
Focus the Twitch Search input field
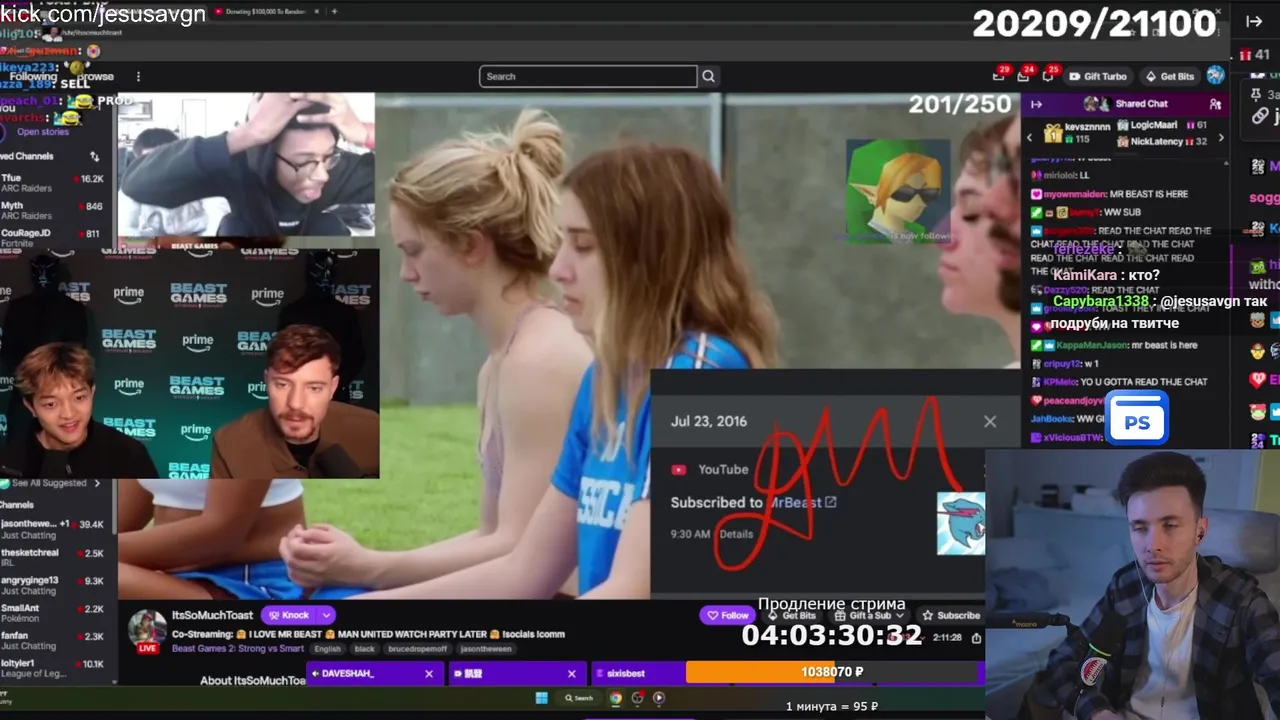point(588,76)
